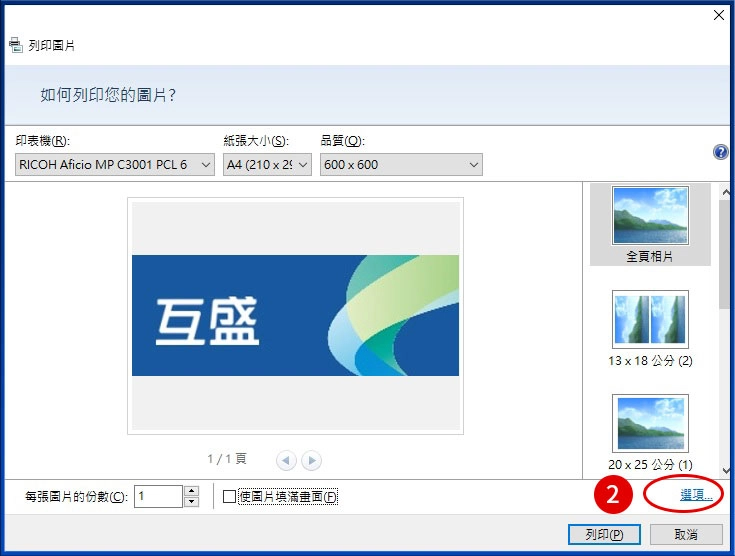
Task: Go to next page arrow under preview
Action: 312,460
